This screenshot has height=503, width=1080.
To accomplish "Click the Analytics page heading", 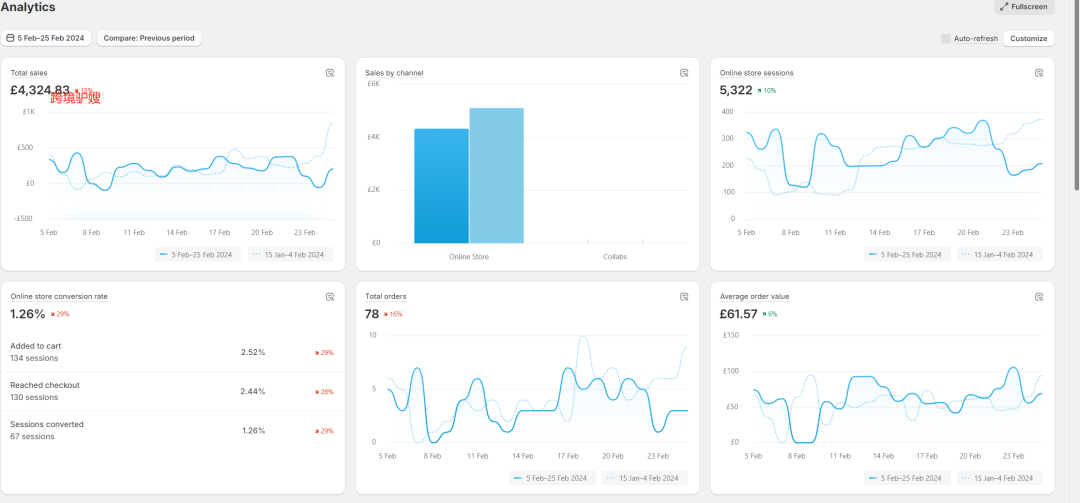I will point(28,7).
